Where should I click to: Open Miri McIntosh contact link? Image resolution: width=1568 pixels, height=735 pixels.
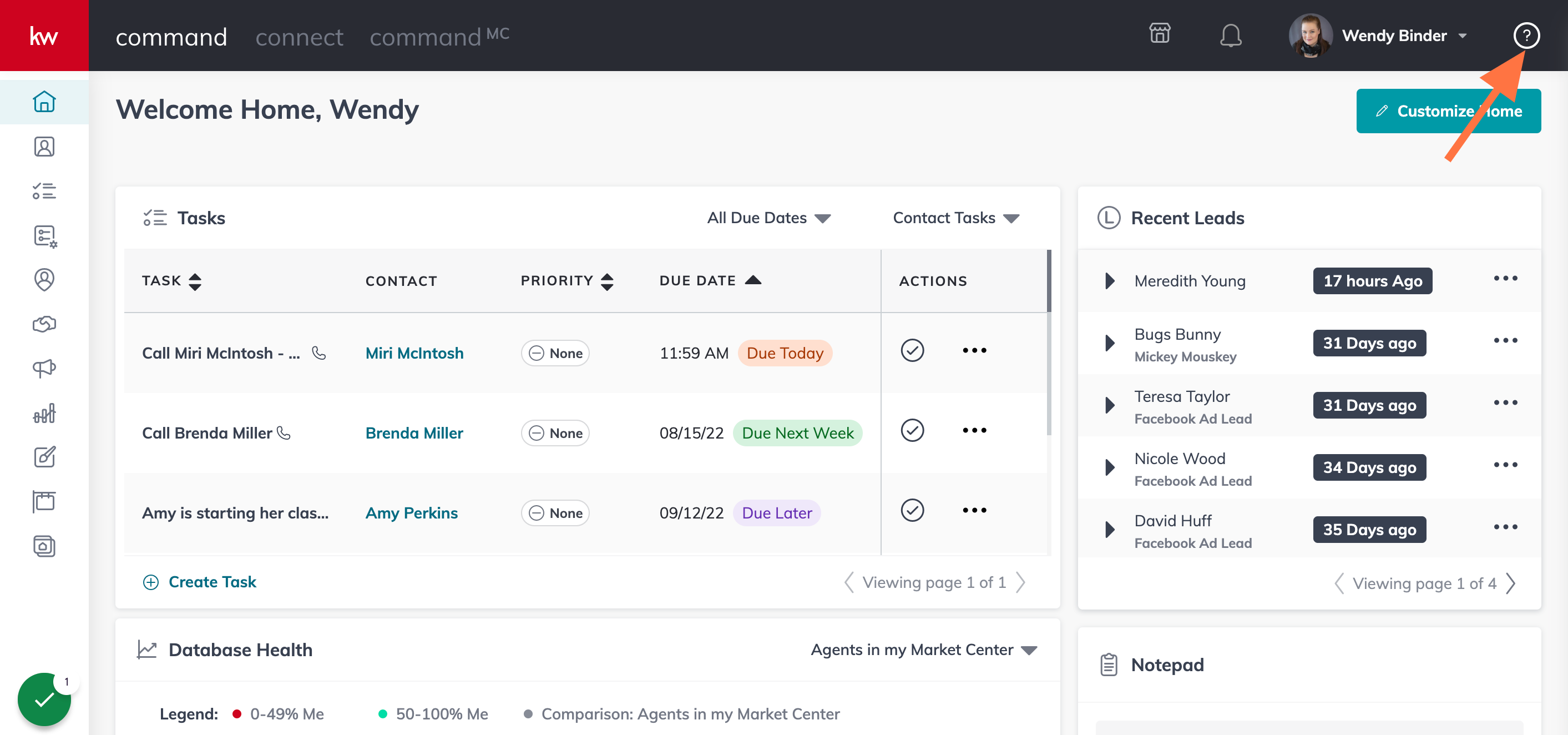[x=414, y=353]
